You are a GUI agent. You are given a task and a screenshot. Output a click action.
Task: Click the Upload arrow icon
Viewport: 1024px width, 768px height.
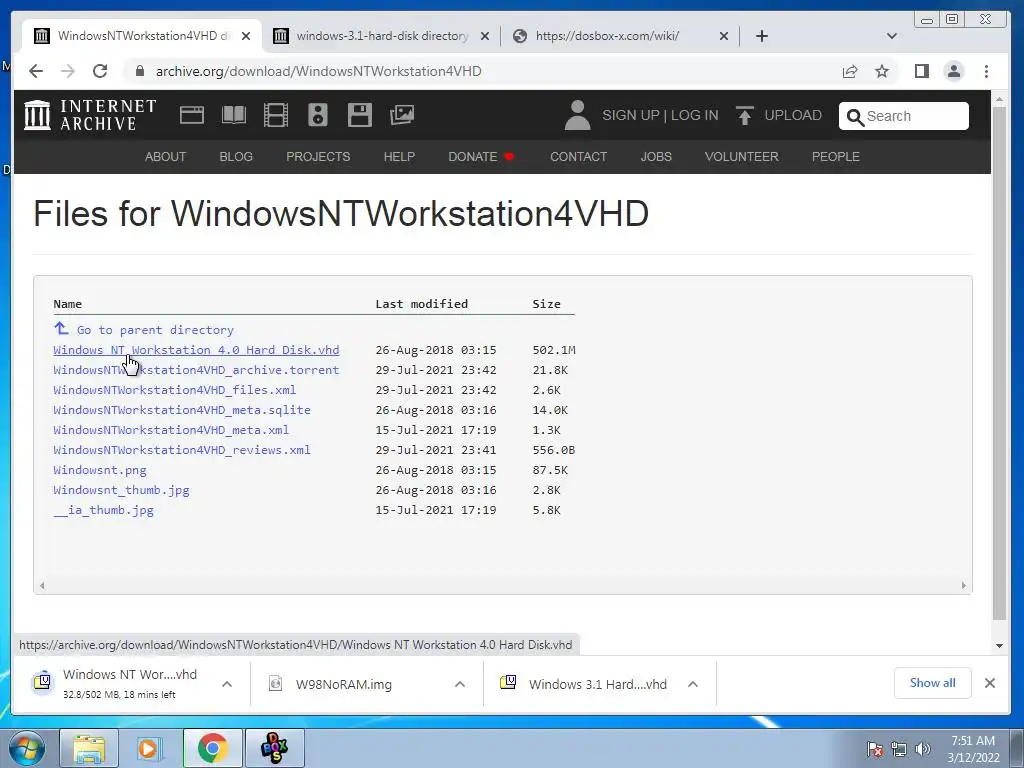pyautogui.click(x=744, y=115)
